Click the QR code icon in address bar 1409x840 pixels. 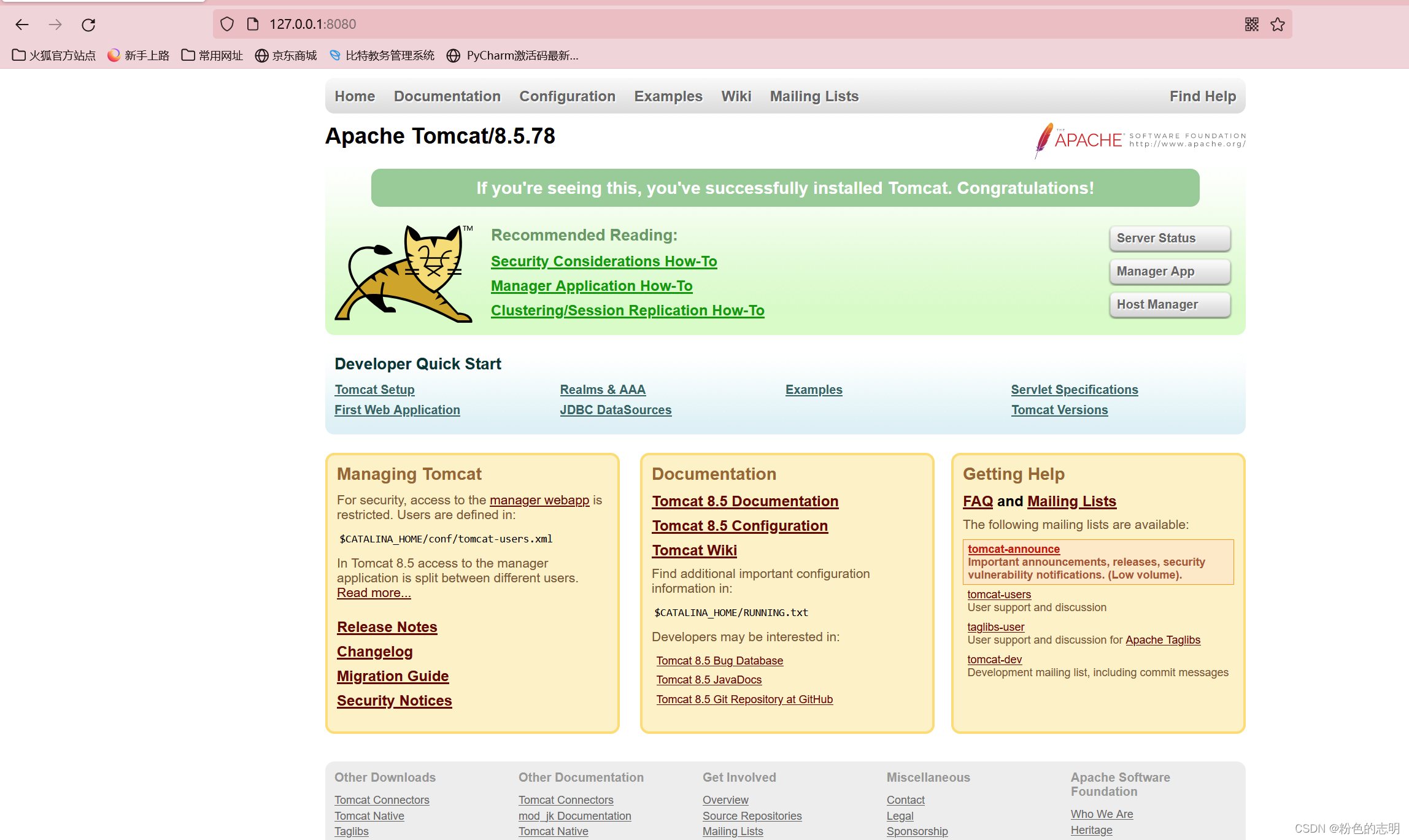click(x=1251, y=24)
